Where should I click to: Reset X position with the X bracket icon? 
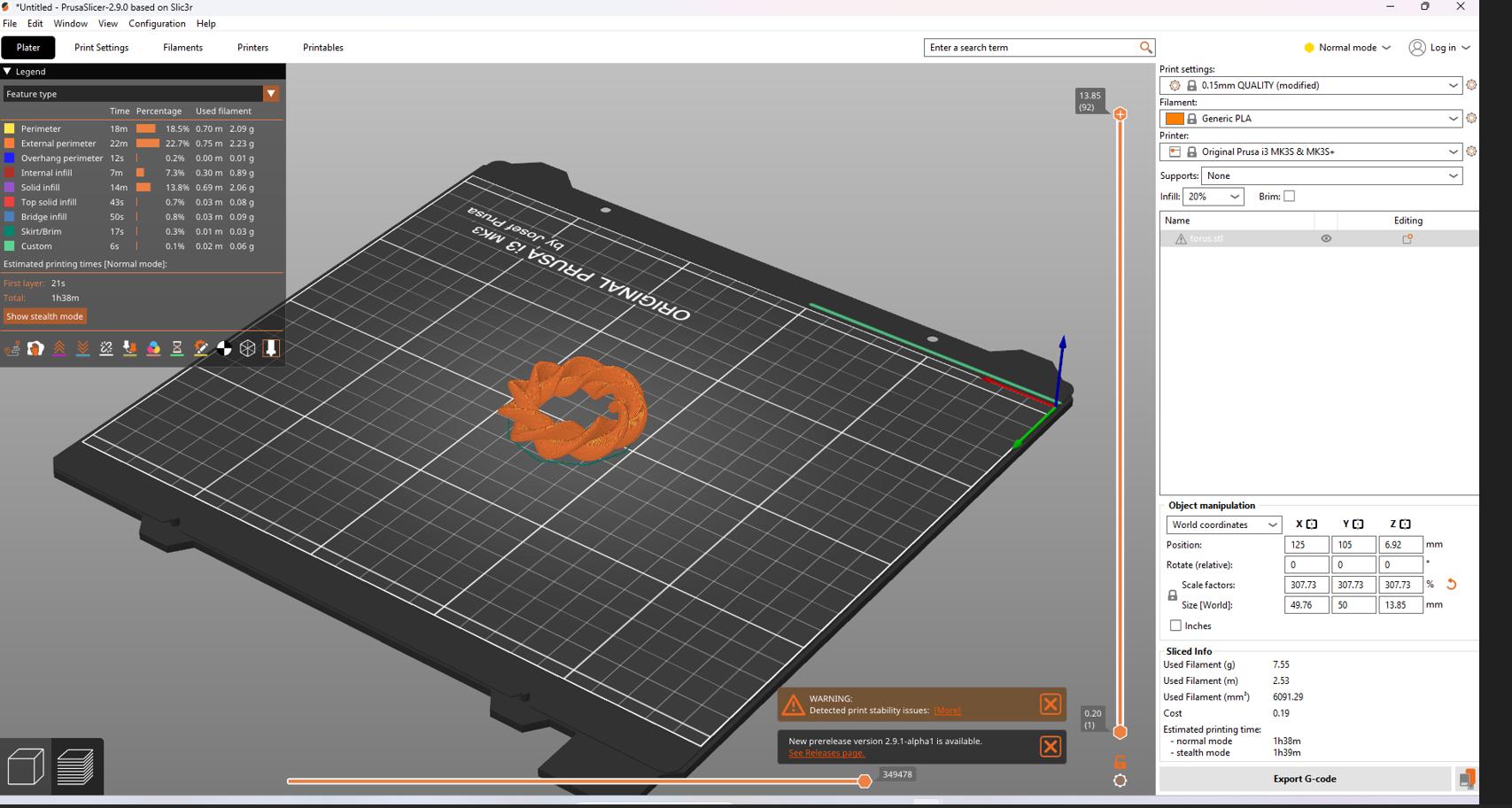(1312, 524)
